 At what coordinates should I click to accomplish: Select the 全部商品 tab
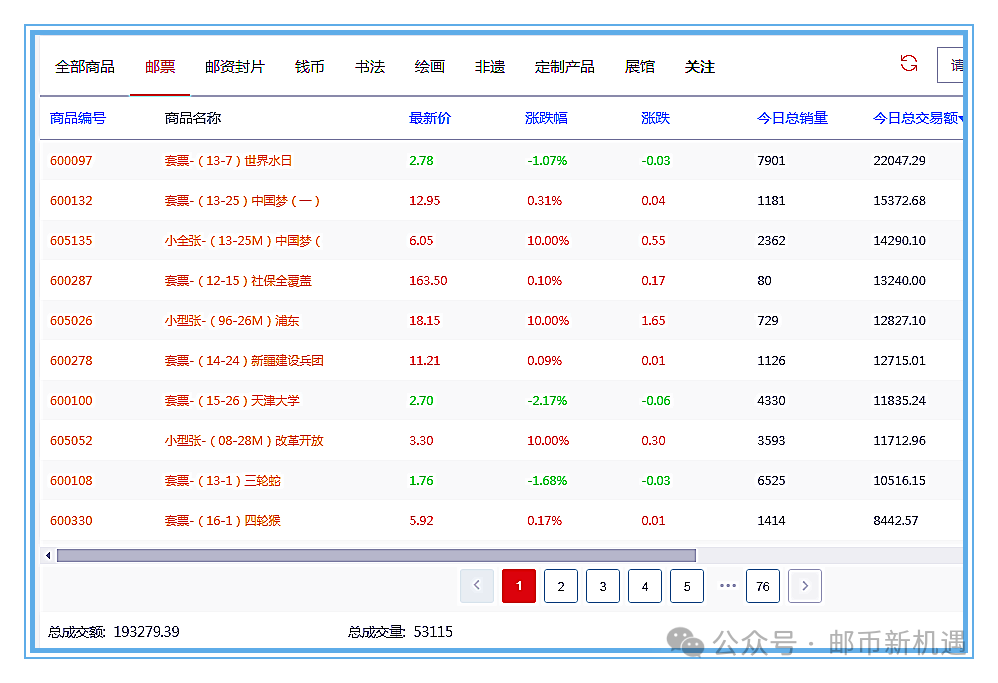85,67
